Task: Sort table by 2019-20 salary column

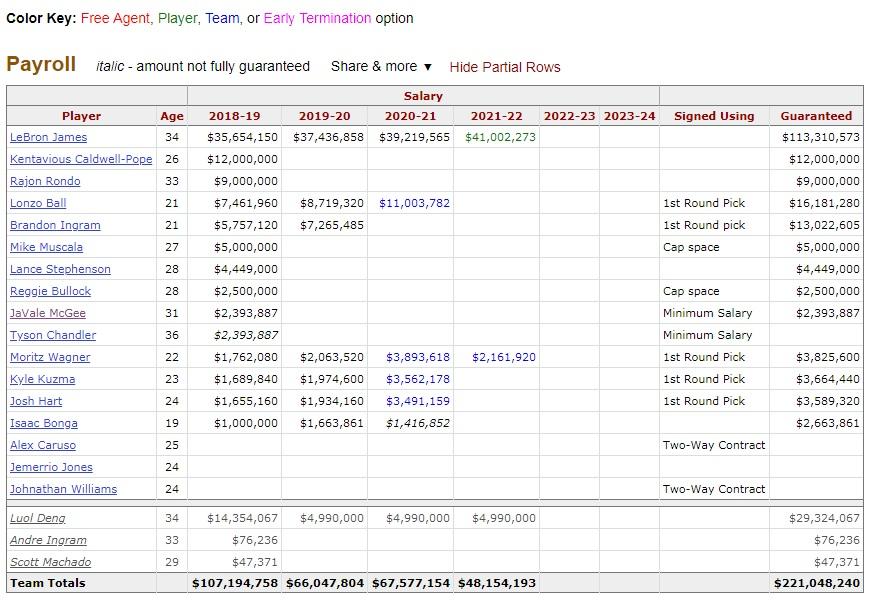Action: (x=324, y=116)
